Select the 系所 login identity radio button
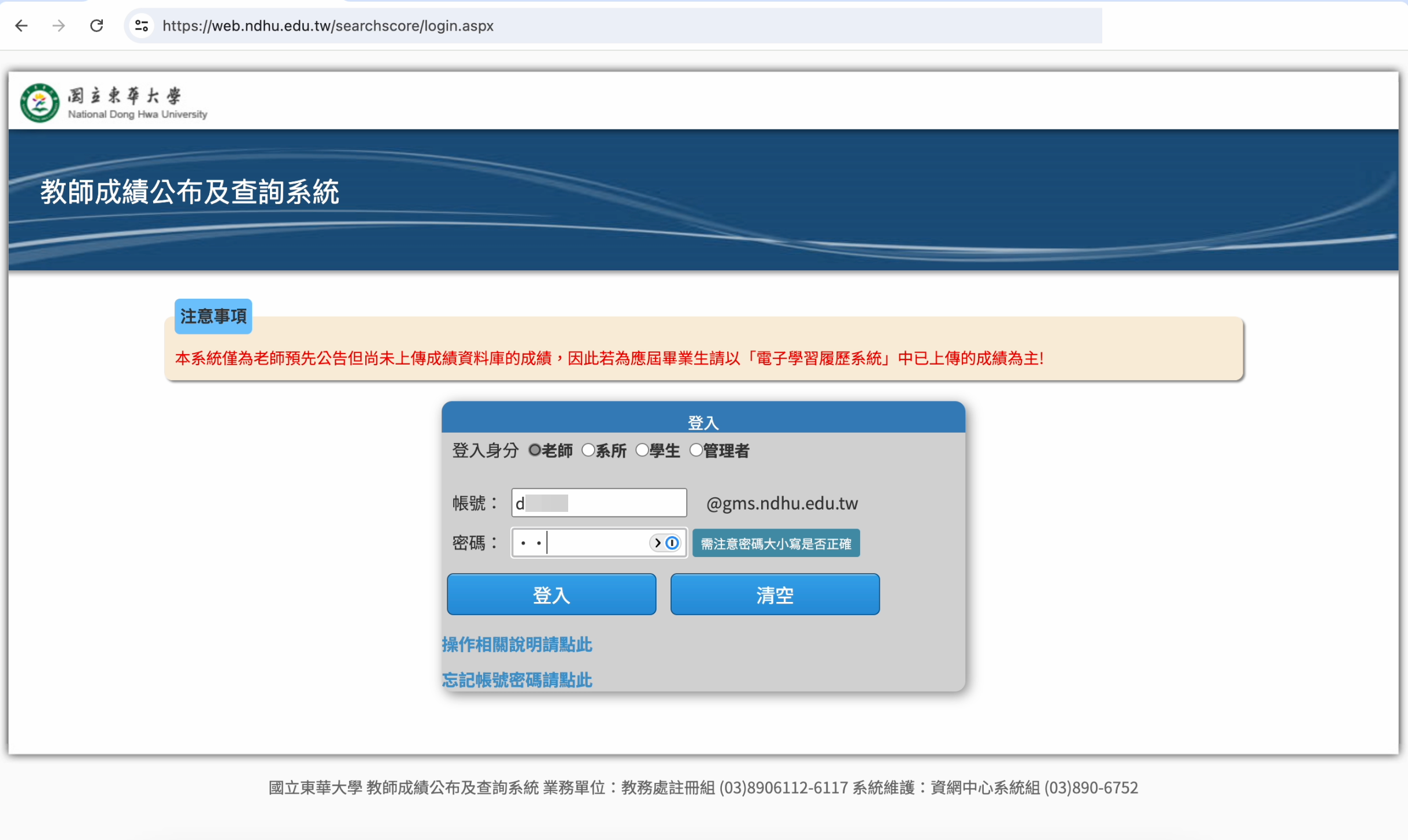 coord(588,450)
